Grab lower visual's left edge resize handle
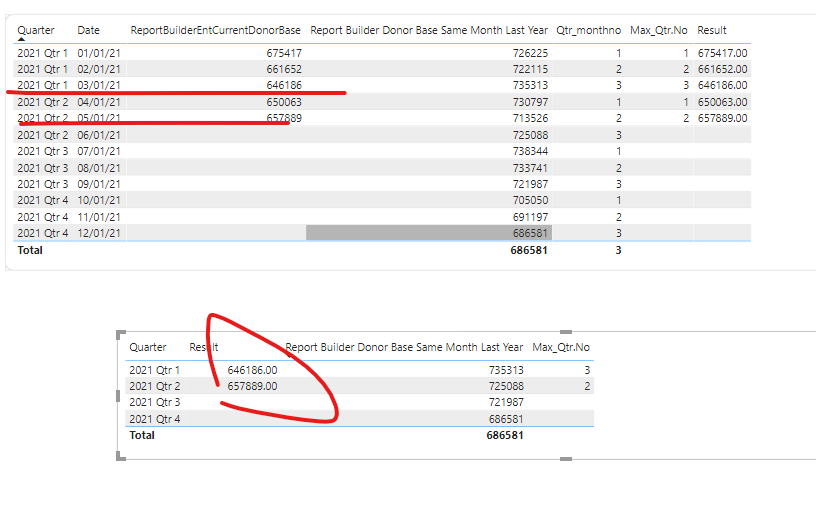Image resolution: width=816 pixels, height=507 pixels. [x=118, y=396]
